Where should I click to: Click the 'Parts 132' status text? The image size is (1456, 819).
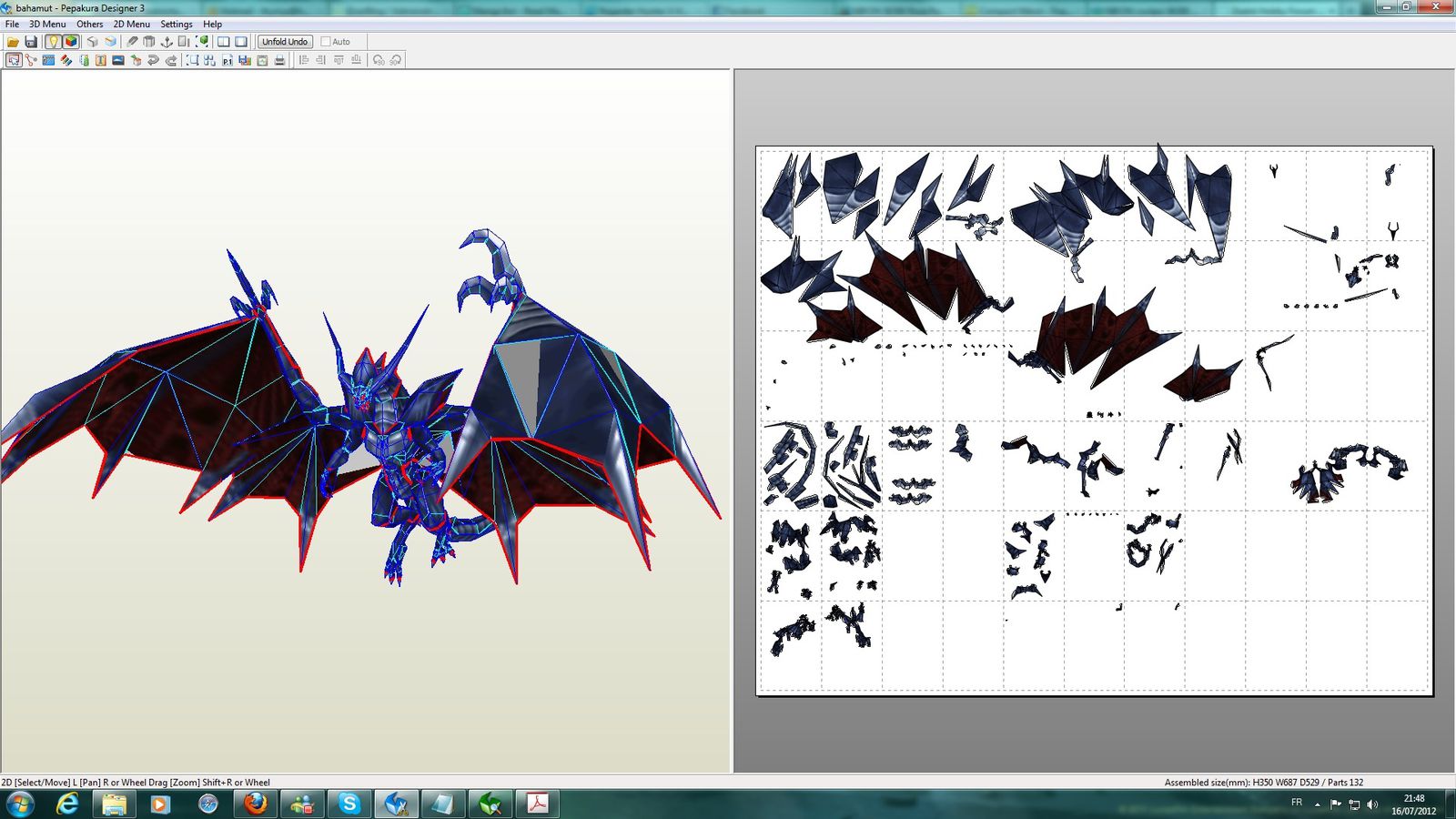[x=1345, y=783]
